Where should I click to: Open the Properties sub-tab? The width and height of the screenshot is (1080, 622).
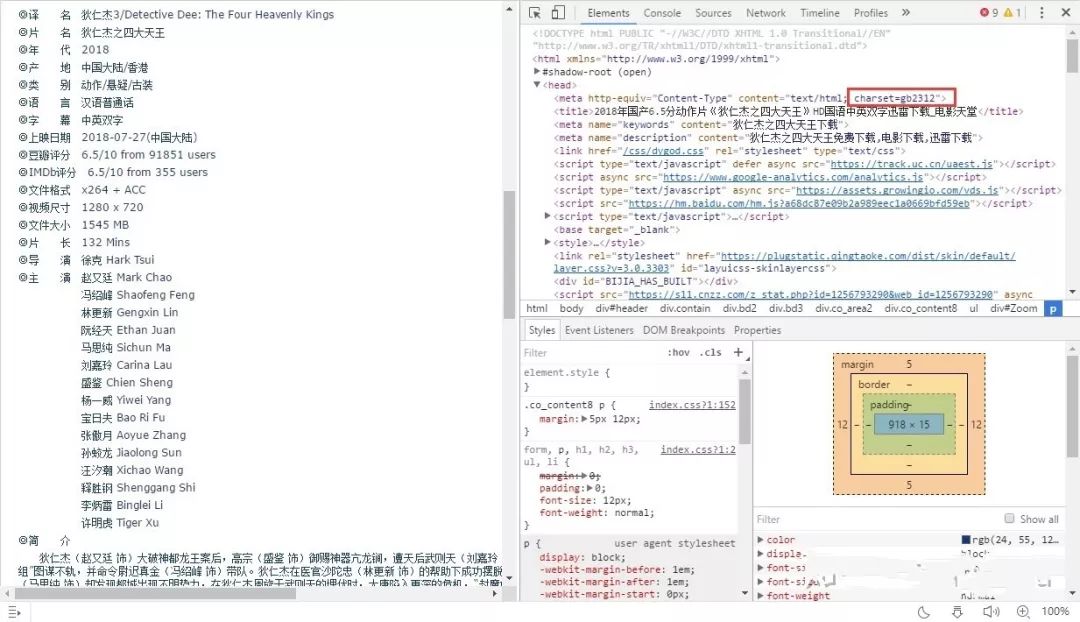coord(757,330)
